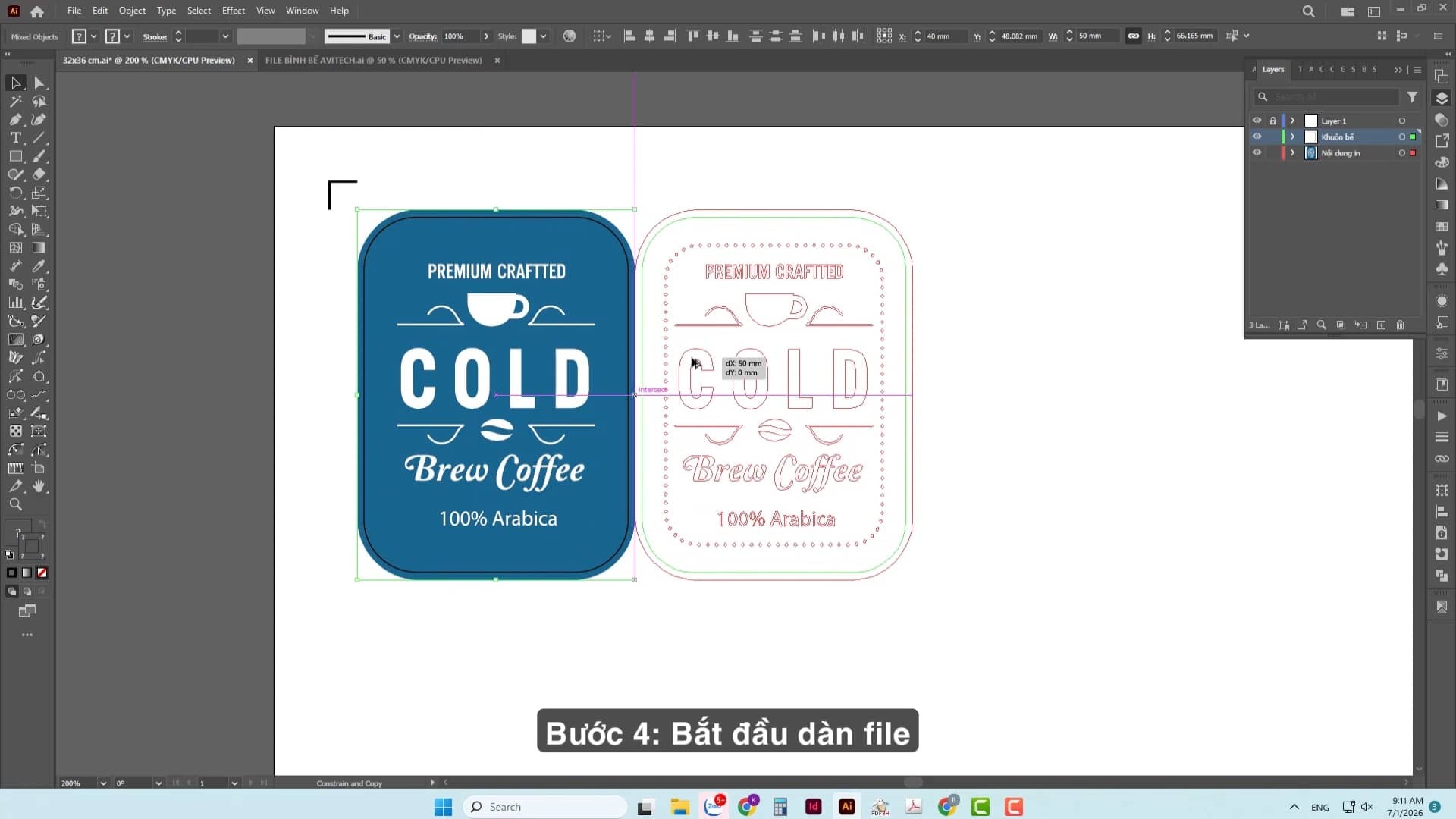Open the Style dropdown arrow
Screen dimensions: 1456x819
543,36
